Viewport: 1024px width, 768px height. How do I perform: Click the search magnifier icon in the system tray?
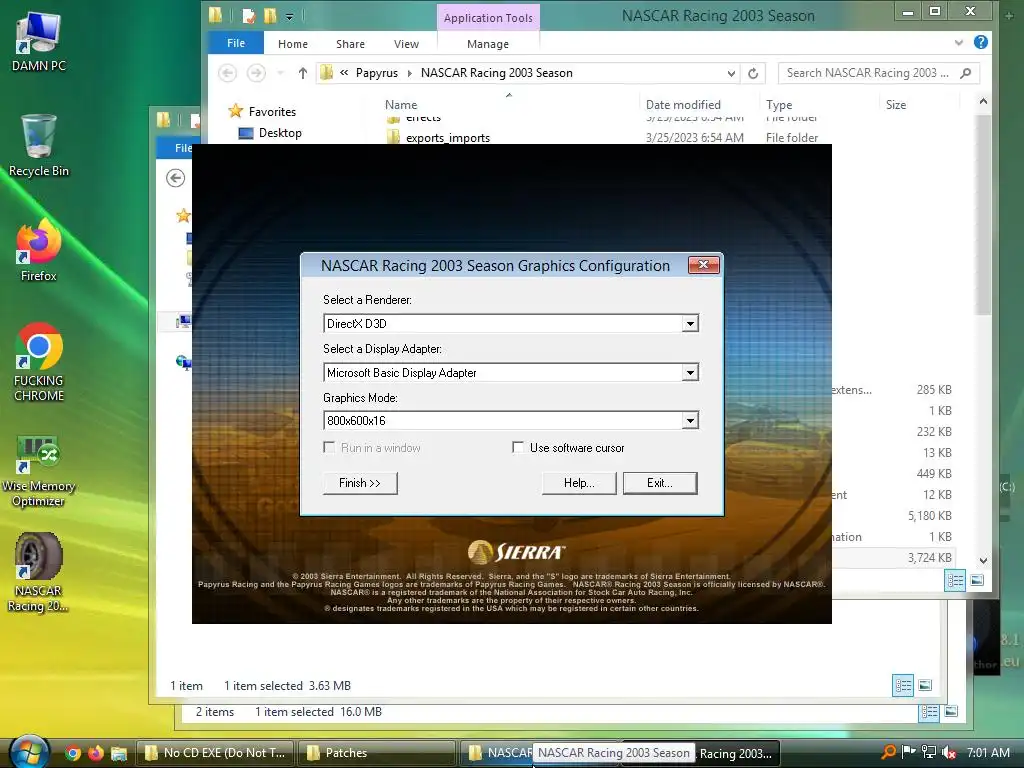889,752
